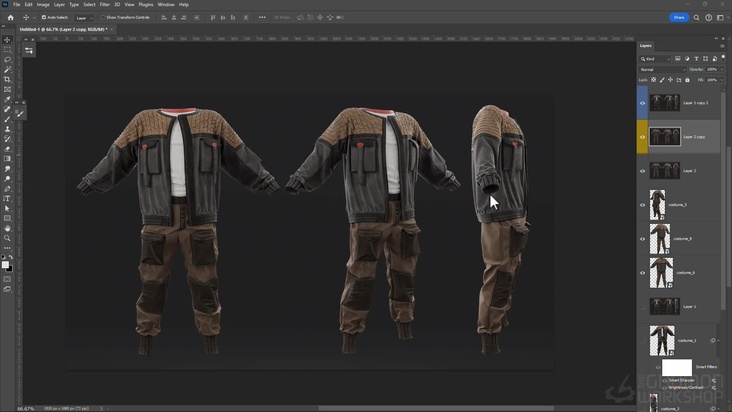
Task: Click the lock all padlock icon
Action: 687,80
